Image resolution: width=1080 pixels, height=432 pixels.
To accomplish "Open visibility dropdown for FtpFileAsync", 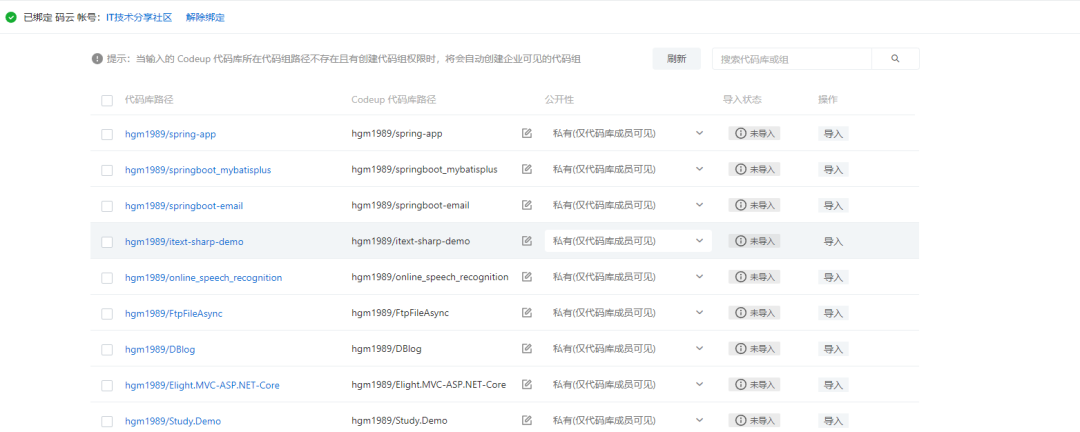I will 628,312.
